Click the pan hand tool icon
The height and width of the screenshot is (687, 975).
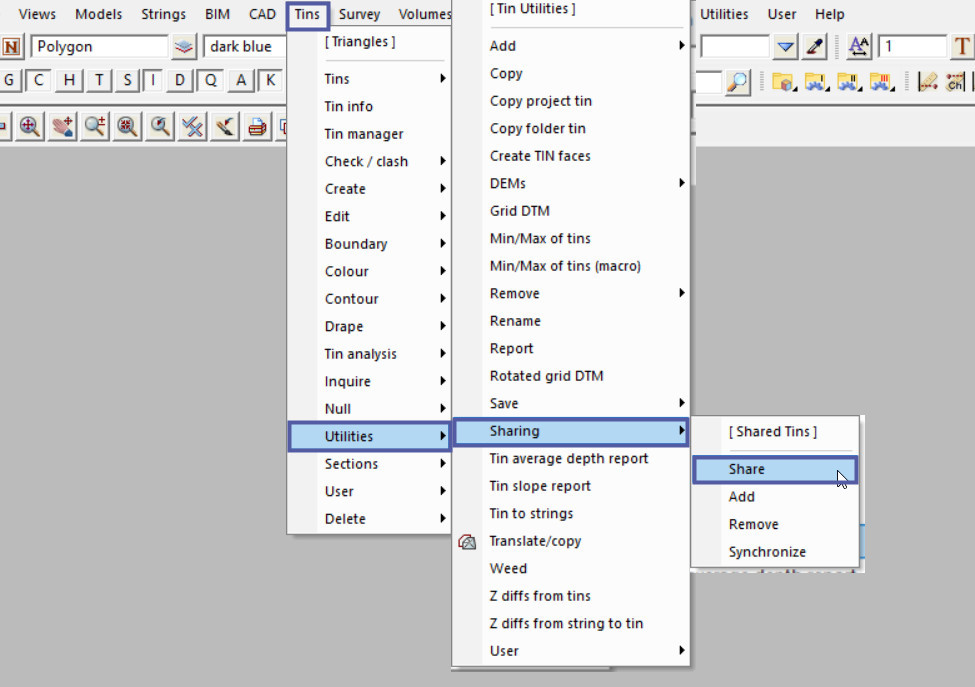pyautogui.click(x=63, y=126)
